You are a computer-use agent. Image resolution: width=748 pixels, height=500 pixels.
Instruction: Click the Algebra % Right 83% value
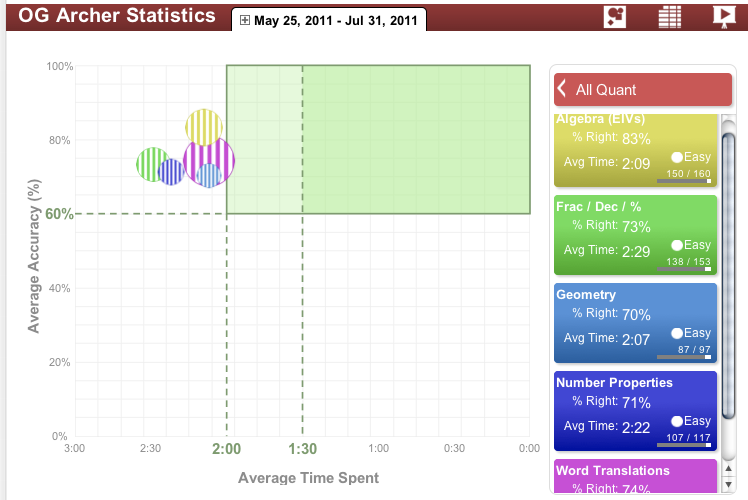[x=636, y=138]
